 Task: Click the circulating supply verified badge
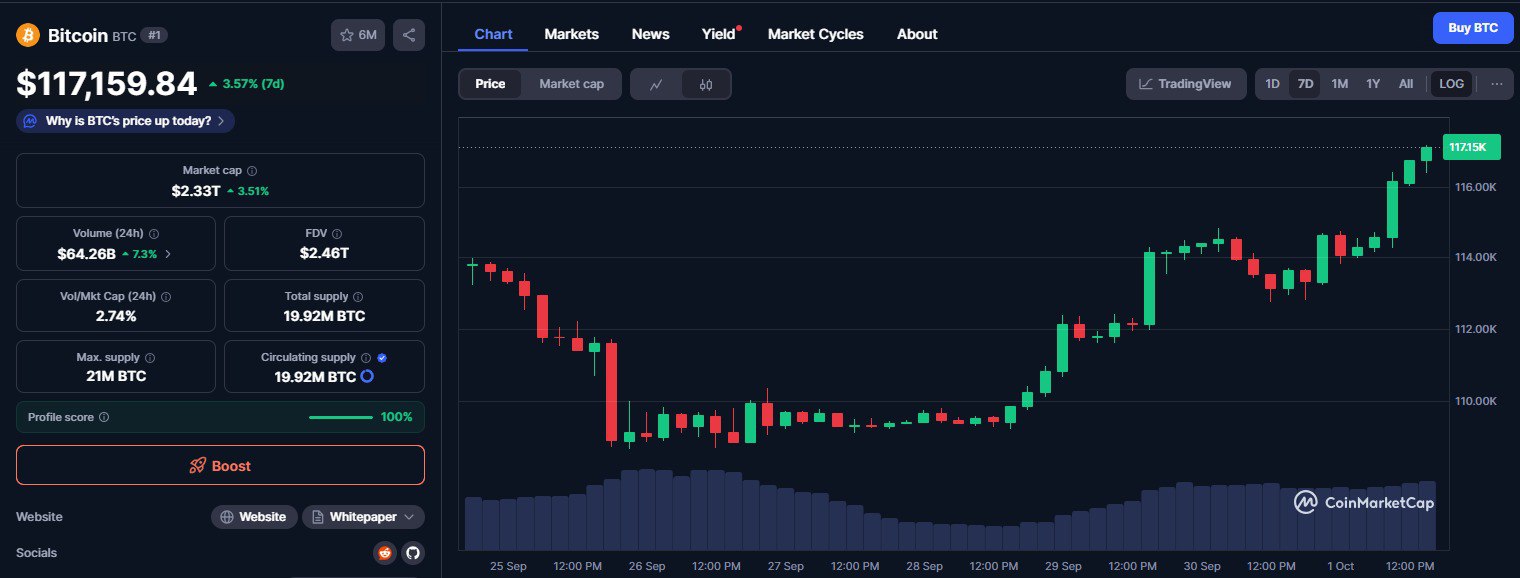[x=382, y=357]
